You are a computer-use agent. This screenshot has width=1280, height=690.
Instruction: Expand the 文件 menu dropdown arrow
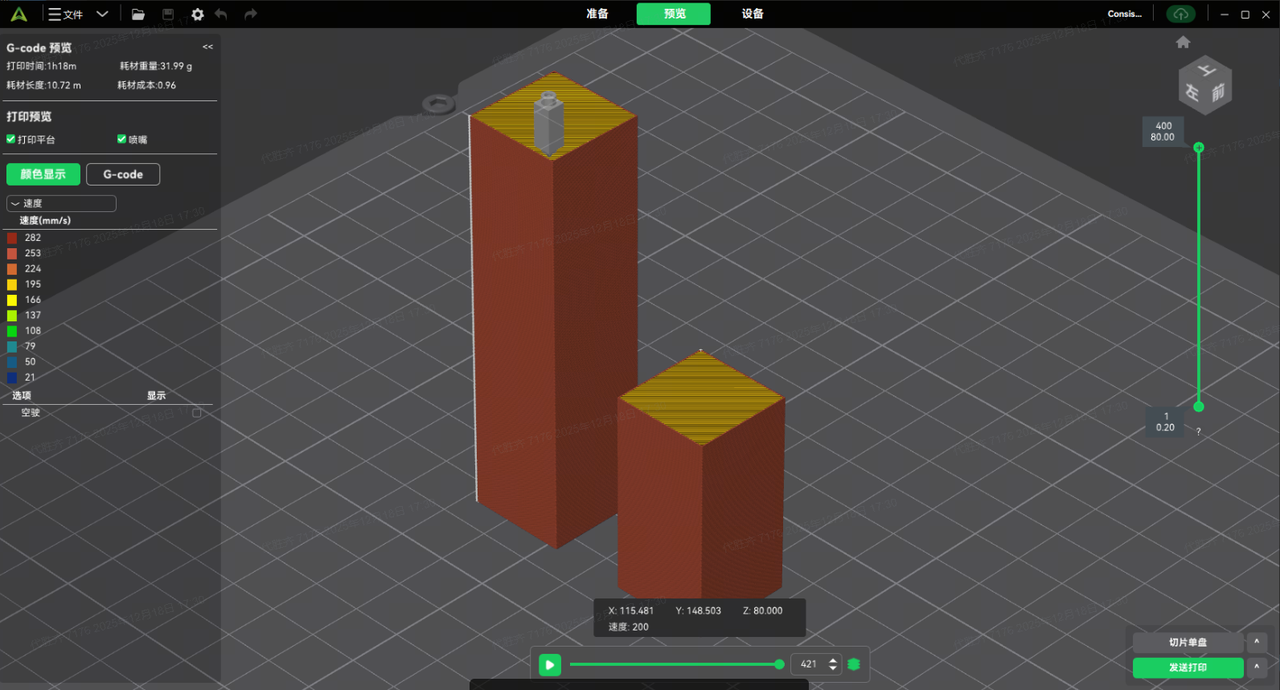pyautogui.click(x=102, y=14)
